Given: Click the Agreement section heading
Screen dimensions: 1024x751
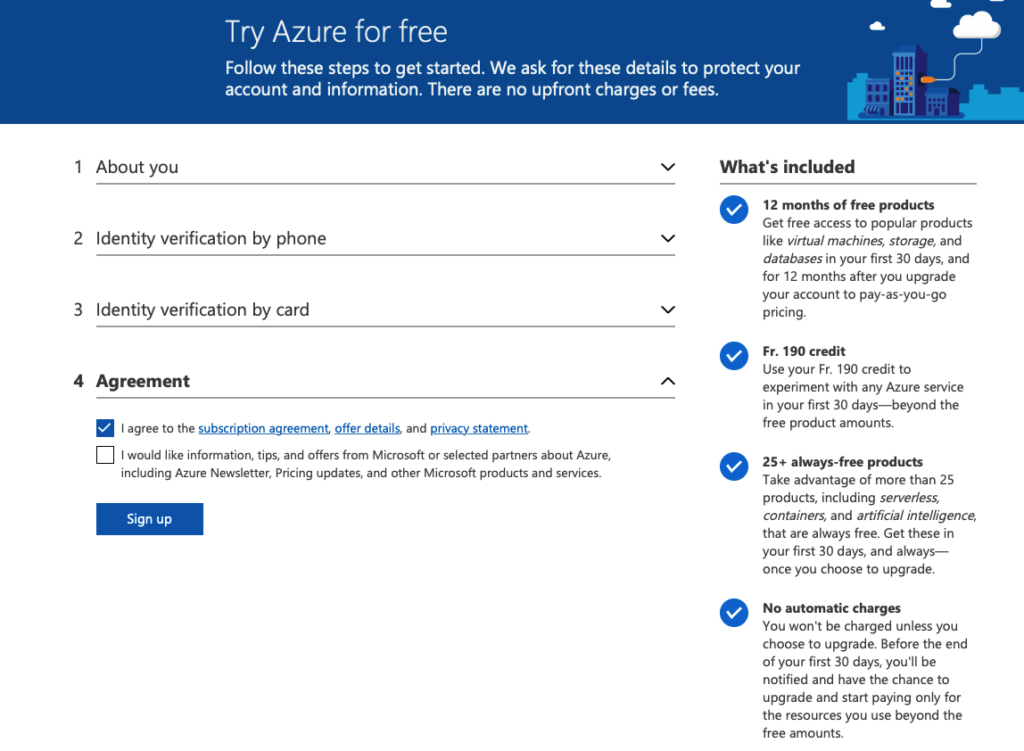Looking at the screenshot, I should click(143, 381).
